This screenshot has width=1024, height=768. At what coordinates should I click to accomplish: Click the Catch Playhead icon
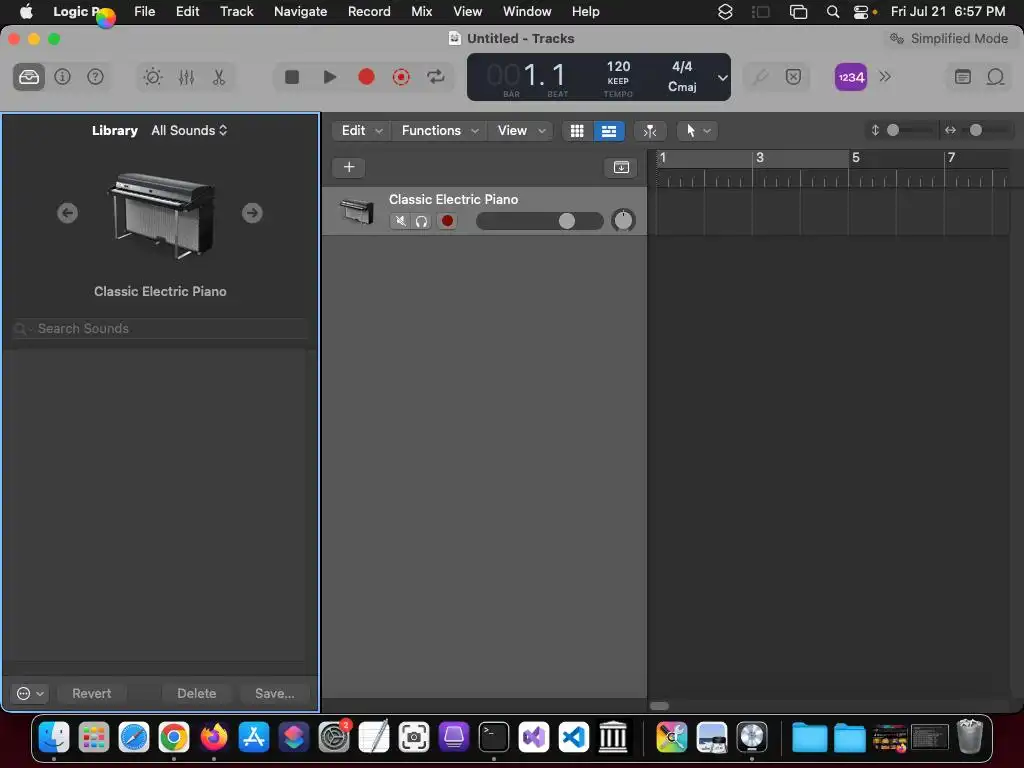650,131
